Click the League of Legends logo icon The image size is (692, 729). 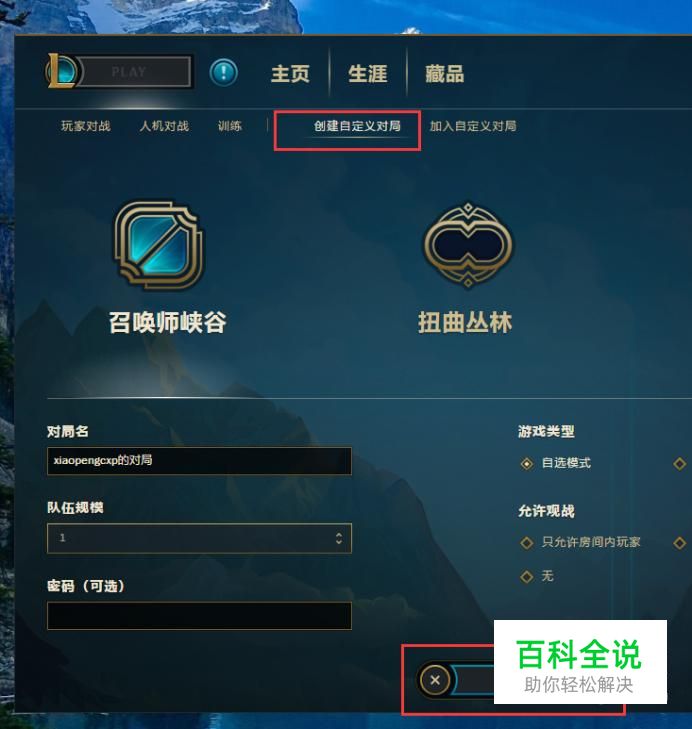pos(62,71)
